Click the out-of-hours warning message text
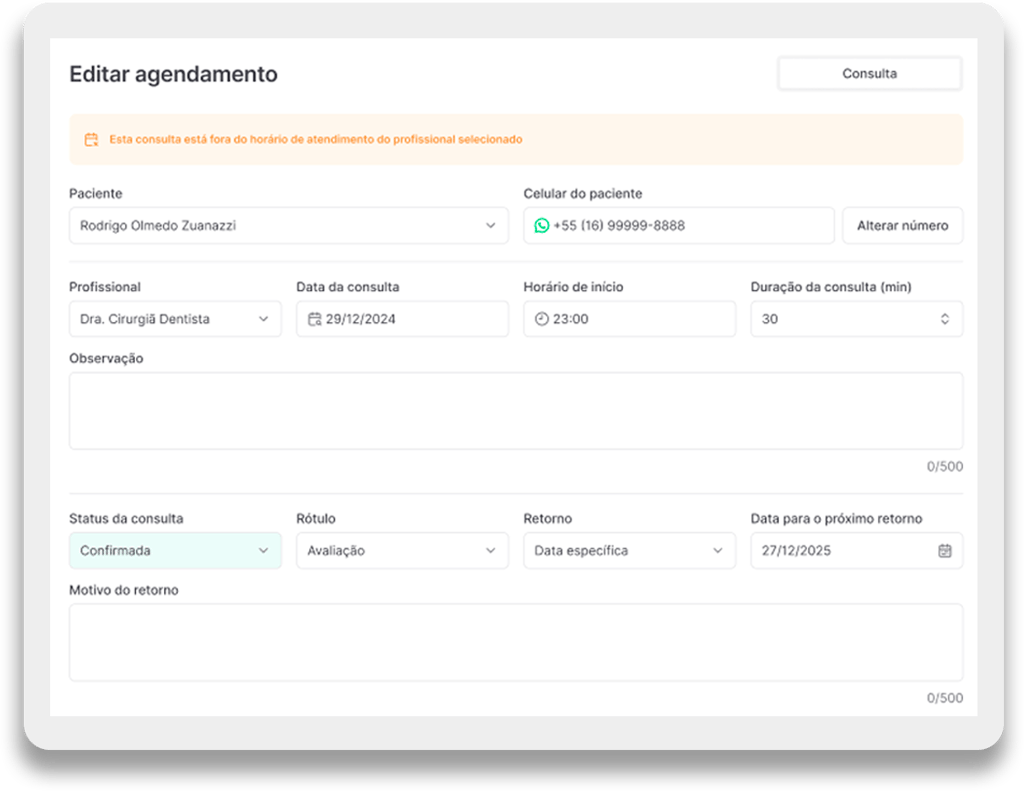The width and height of the screenshot is (1024, 791). click(315, 139)
